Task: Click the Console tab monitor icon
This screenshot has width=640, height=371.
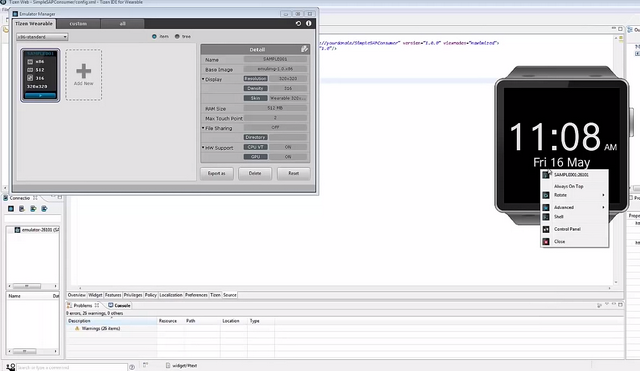Action: click(x=111, y=305)
